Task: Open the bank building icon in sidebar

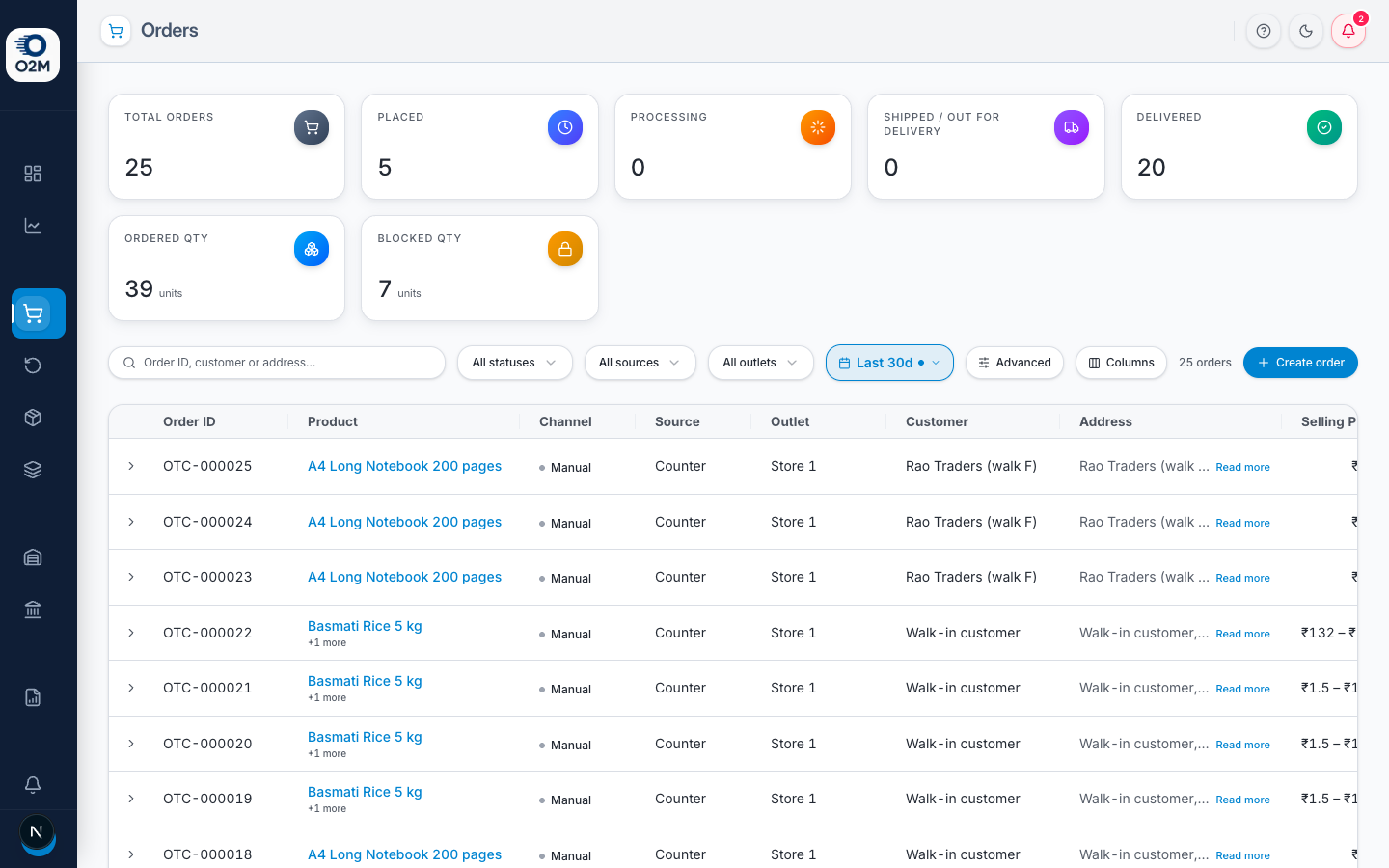Action: point(33,610)
